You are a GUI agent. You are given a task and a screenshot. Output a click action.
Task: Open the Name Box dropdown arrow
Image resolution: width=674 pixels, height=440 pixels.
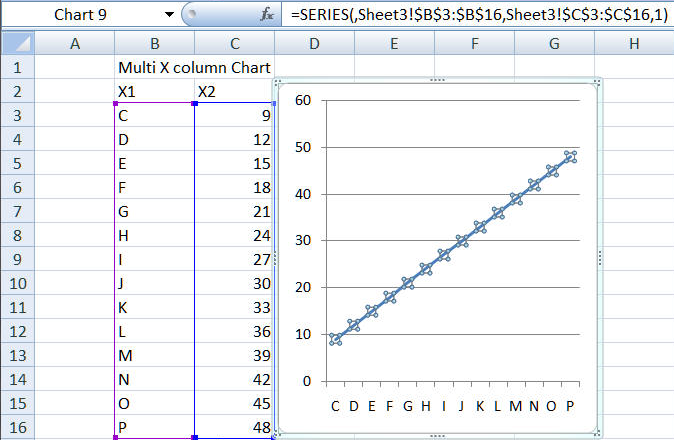167,15
